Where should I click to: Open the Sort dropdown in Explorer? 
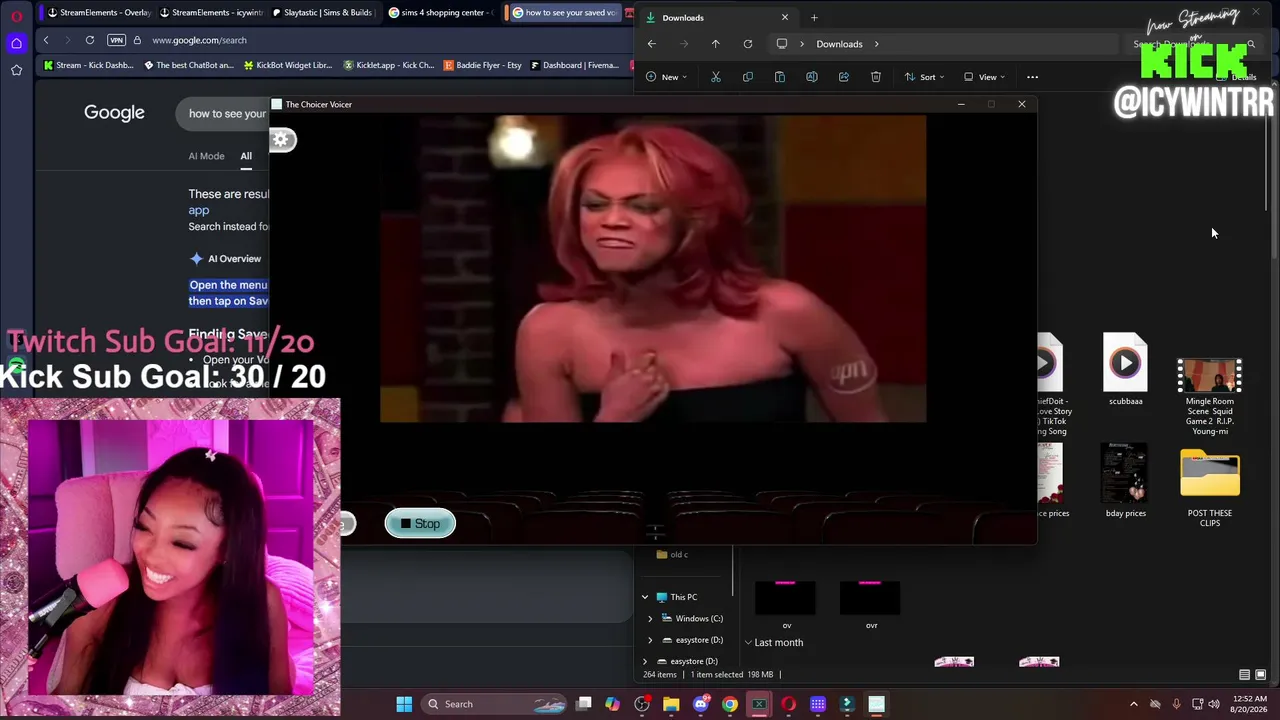(x=924, y=77)
